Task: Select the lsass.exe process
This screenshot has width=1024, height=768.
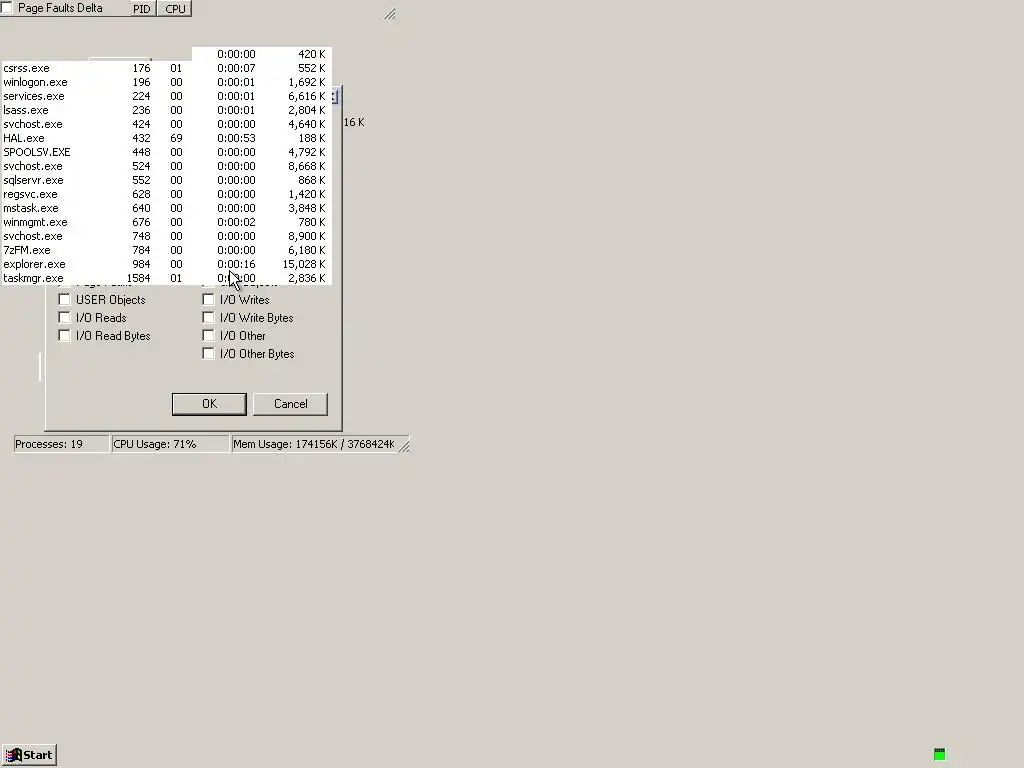Action: click(x=167, y=110)
